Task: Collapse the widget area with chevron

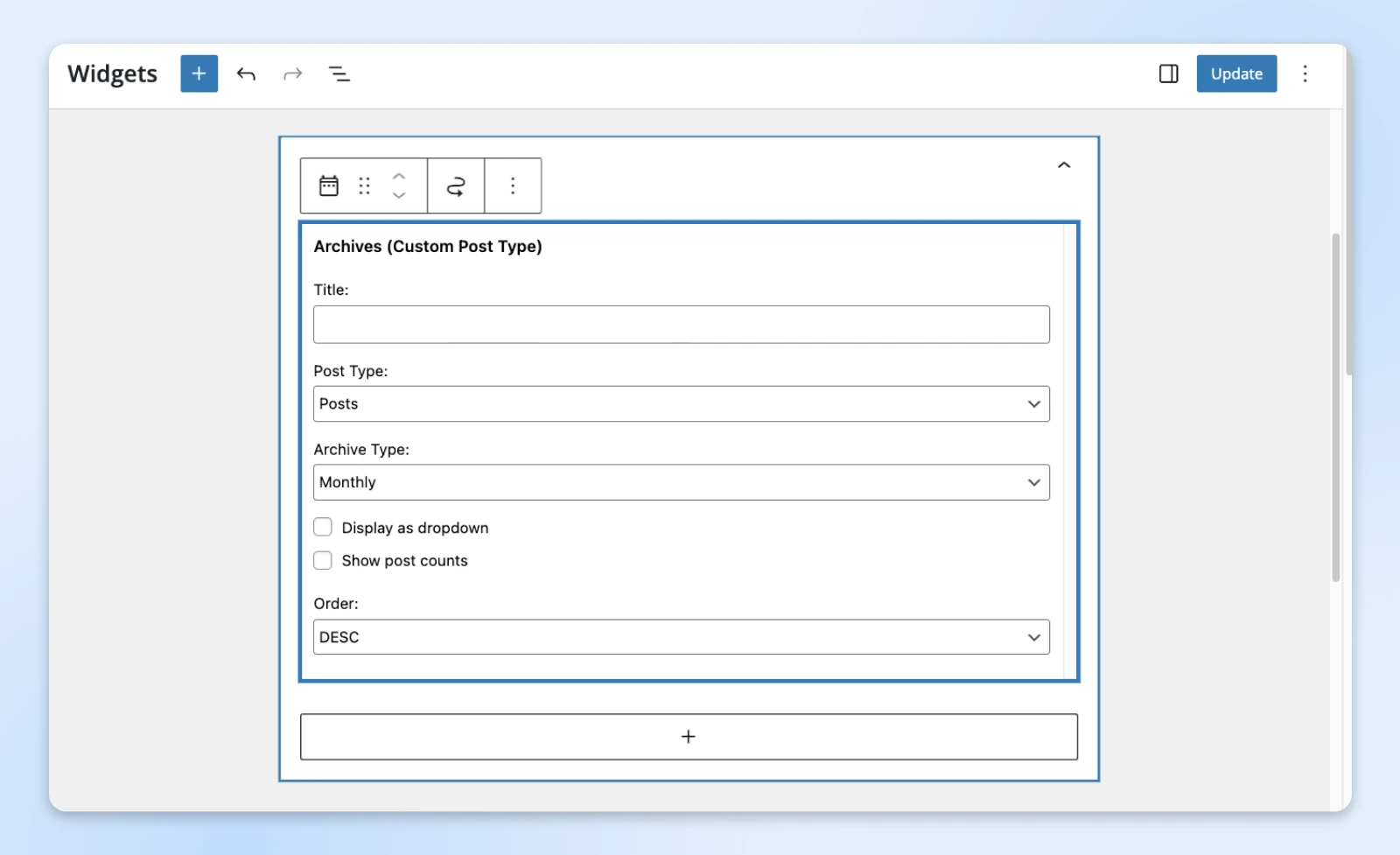Action: pyautogui.click(x=1064, y=165)
